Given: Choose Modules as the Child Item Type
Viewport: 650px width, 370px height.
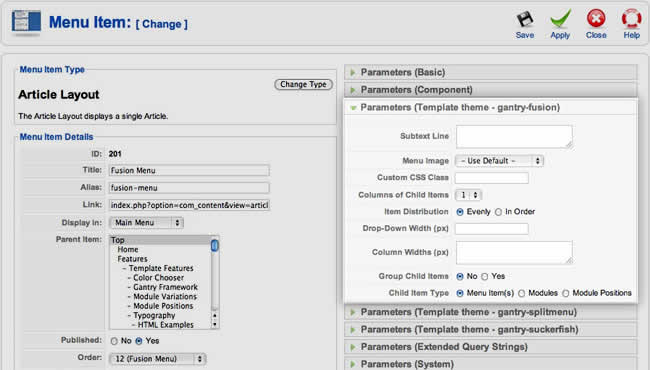Looking at the screenshot, I should click(521, 293).
